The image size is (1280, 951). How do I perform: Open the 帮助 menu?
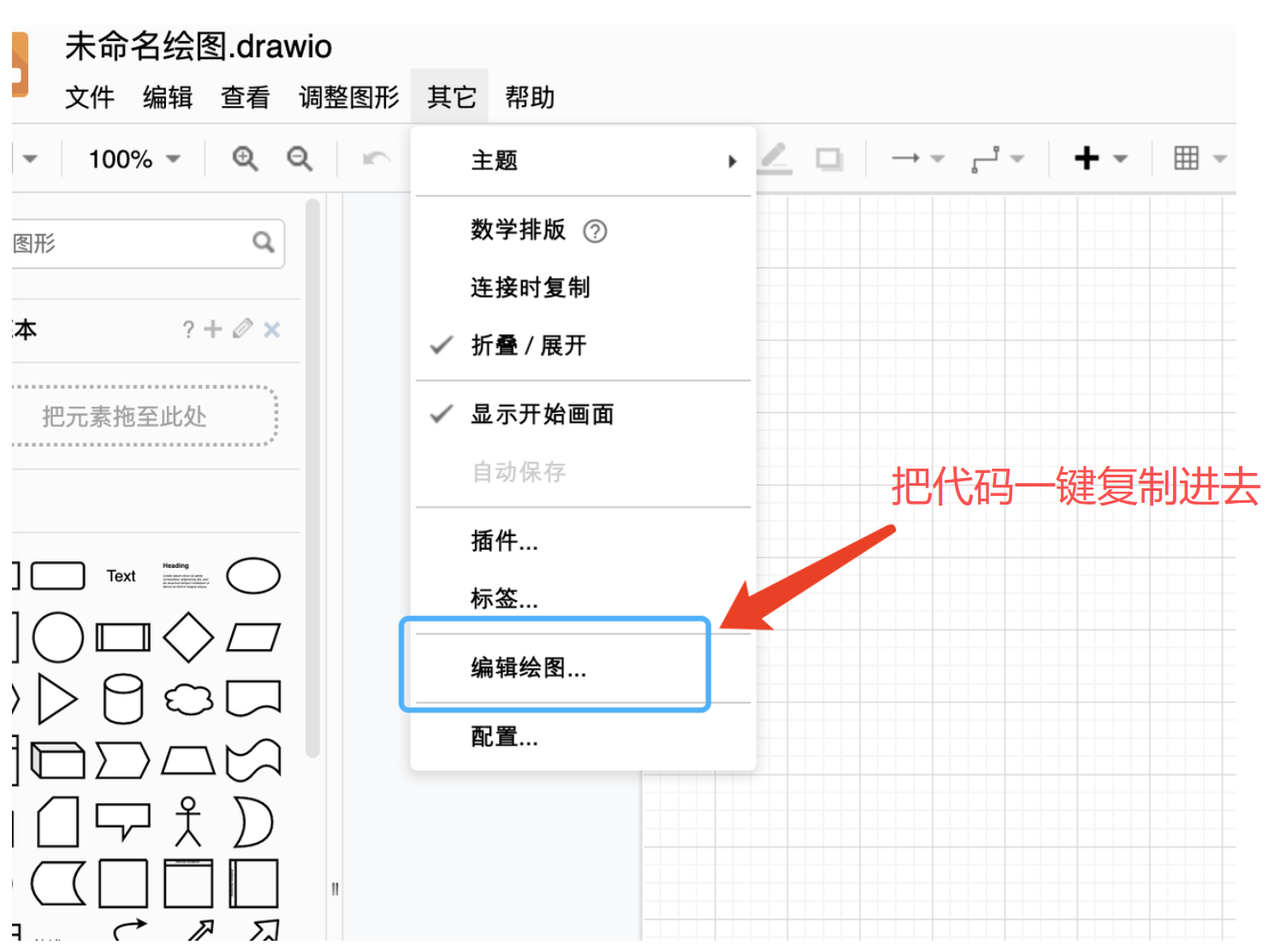click(x=529, y=97)
